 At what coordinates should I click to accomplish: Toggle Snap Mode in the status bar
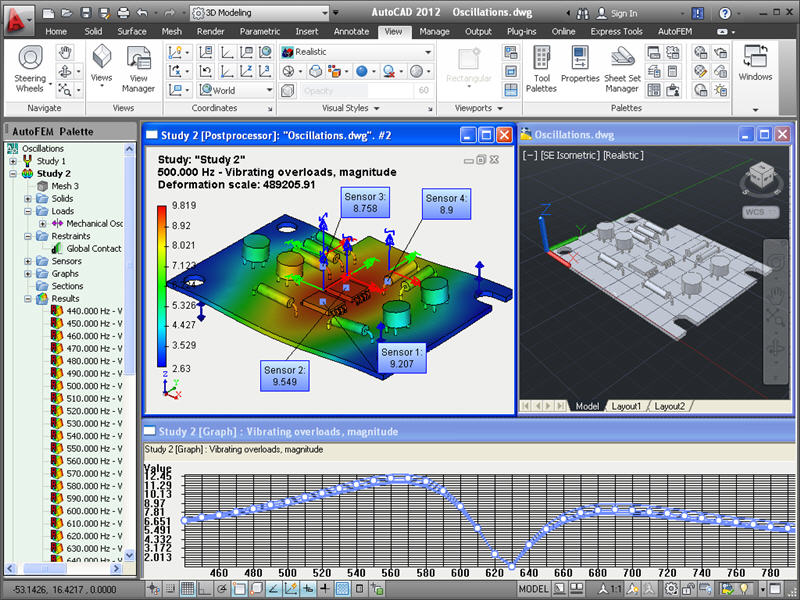pyautogui.click(x=170, y=589)
